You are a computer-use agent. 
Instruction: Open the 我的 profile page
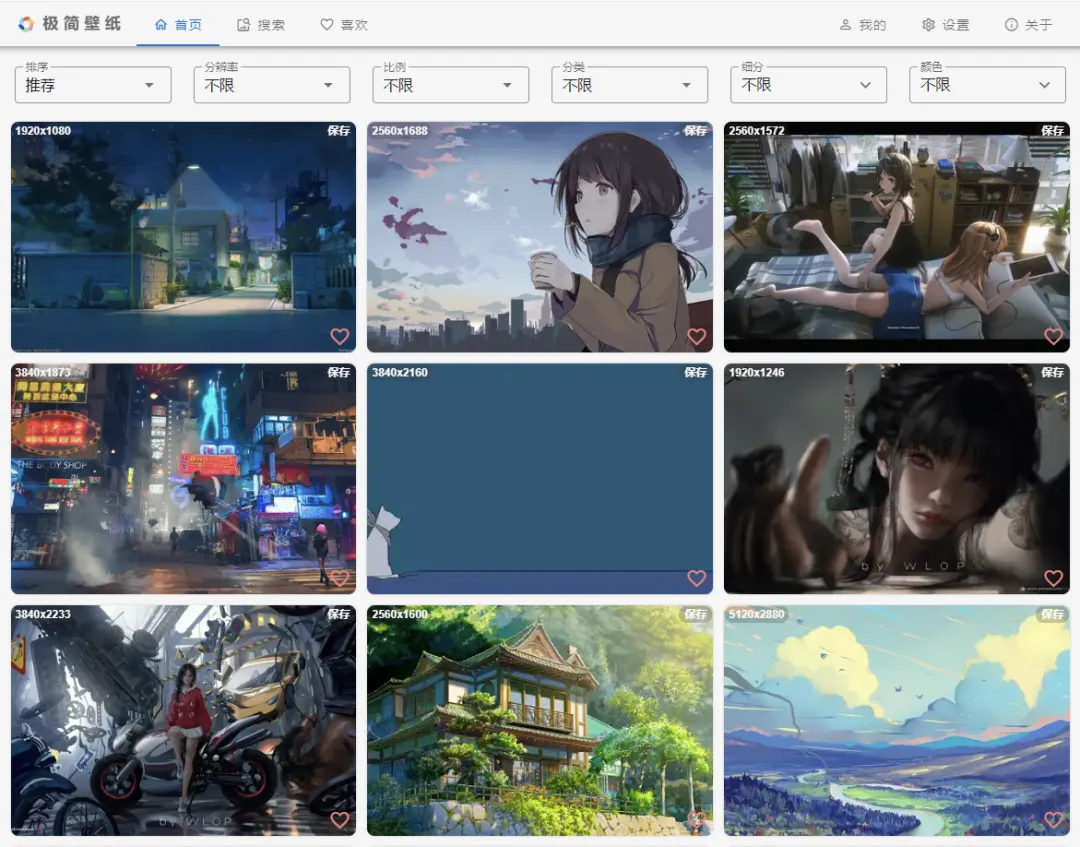coord(862,25)
